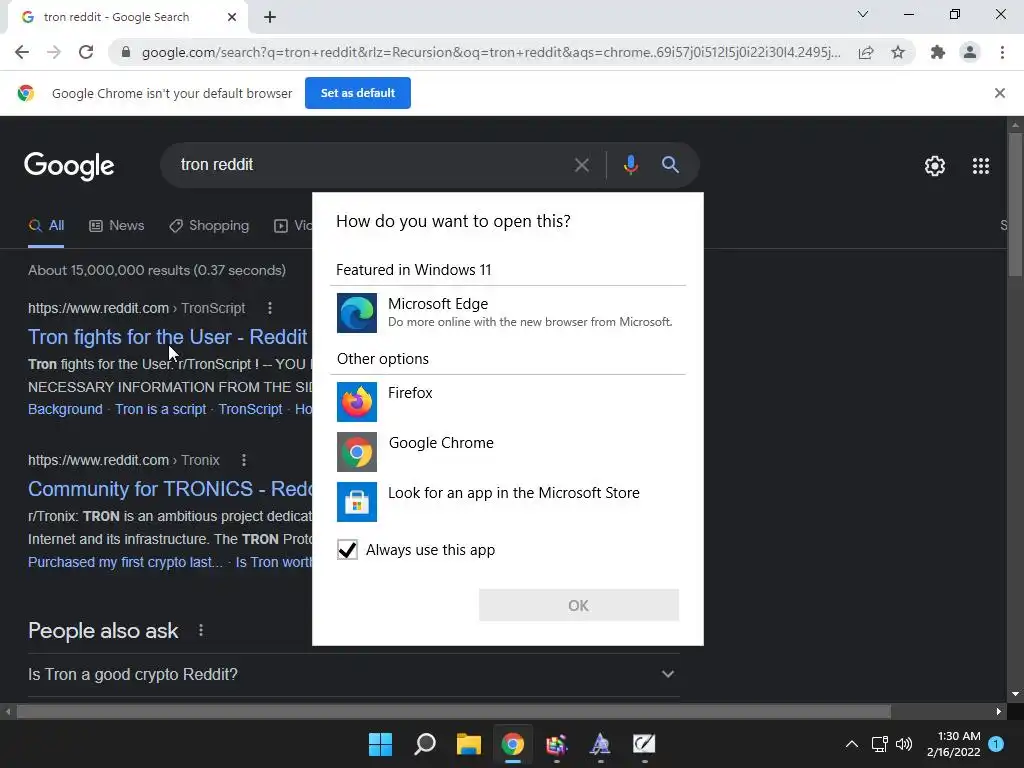Open the clock and date in taskbar
The image size is (1024, 768).
click(953, 744)
